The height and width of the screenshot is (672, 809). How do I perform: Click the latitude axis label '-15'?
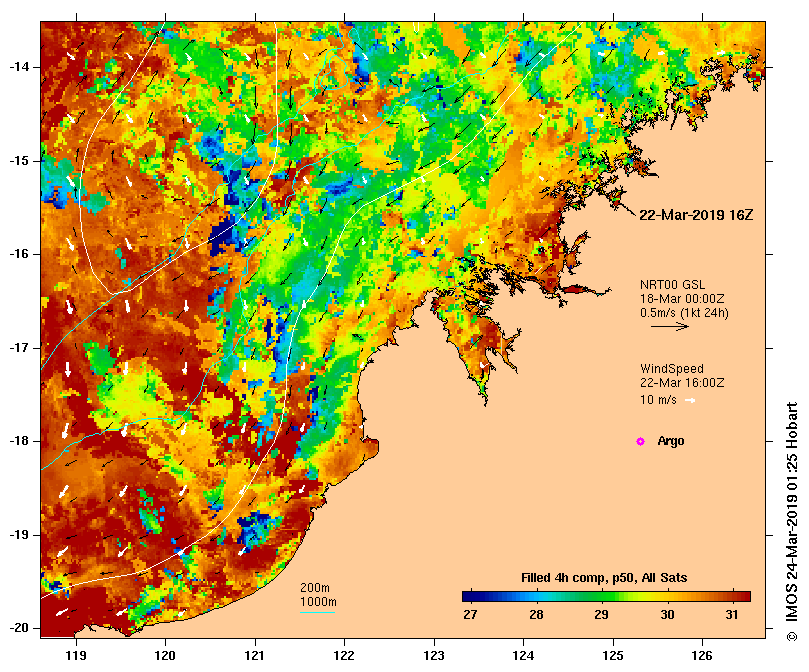[x=20, y=161]
